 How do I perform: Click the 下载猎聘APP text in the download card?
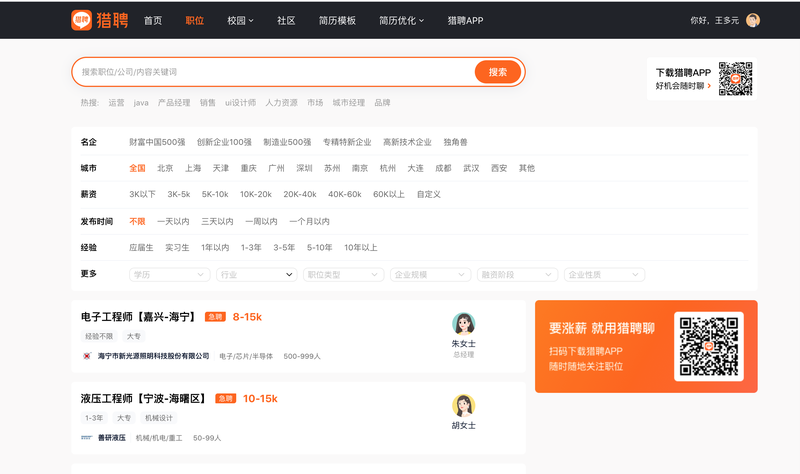[683, 72]
